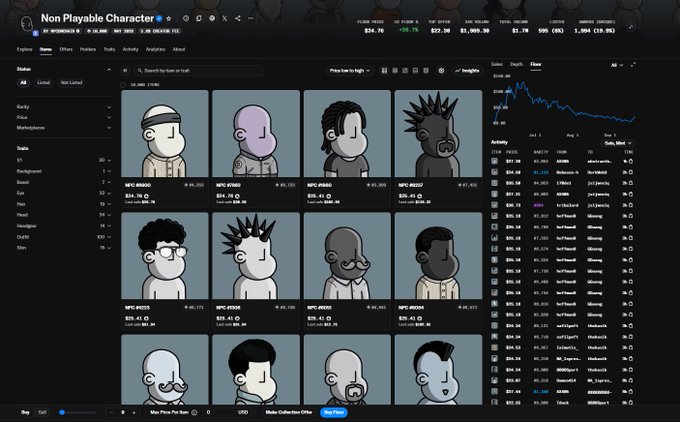Expand the Outfit trait filter

(63, 237)
